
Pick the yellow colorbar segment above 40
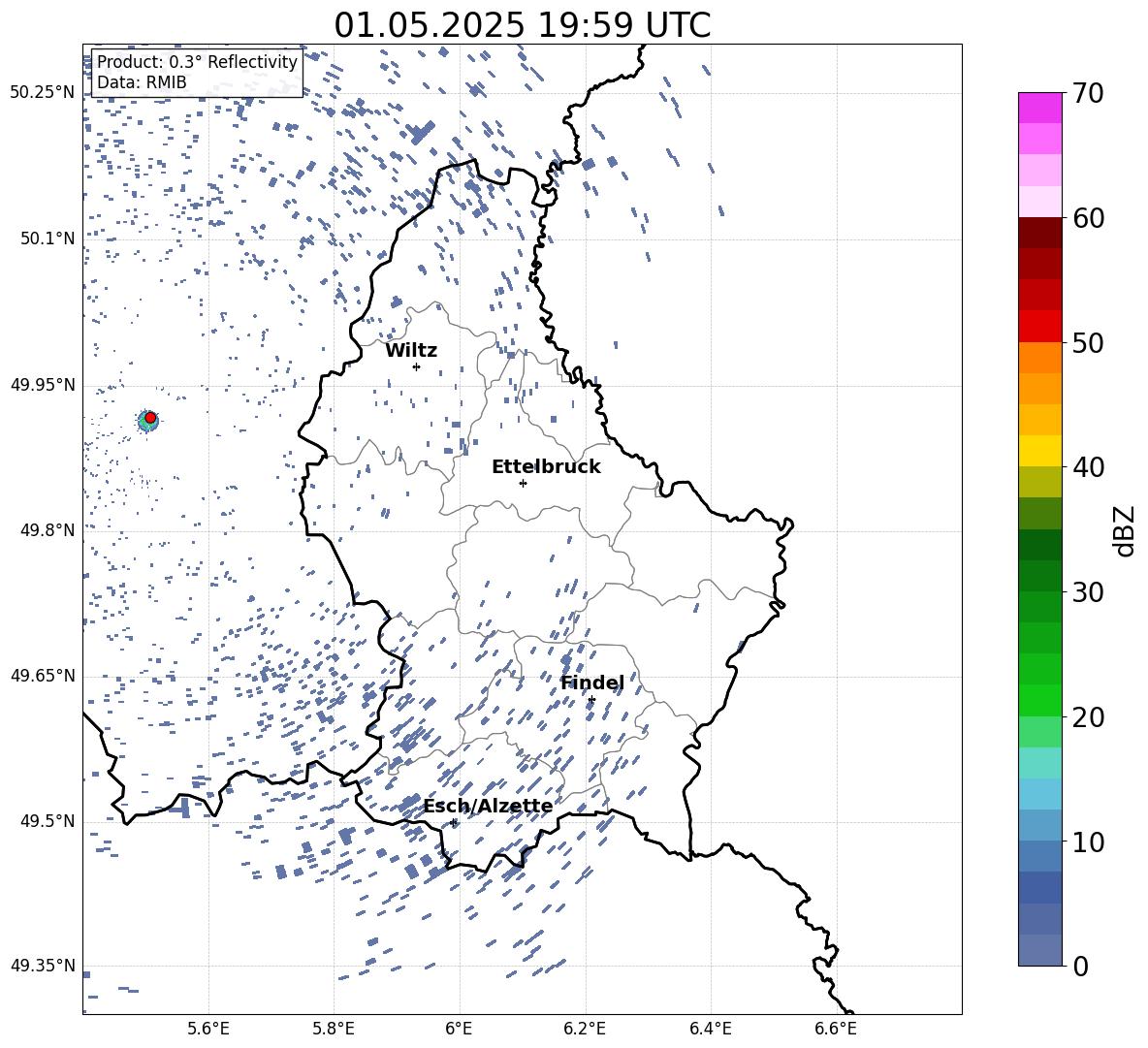pos(1040,451)
